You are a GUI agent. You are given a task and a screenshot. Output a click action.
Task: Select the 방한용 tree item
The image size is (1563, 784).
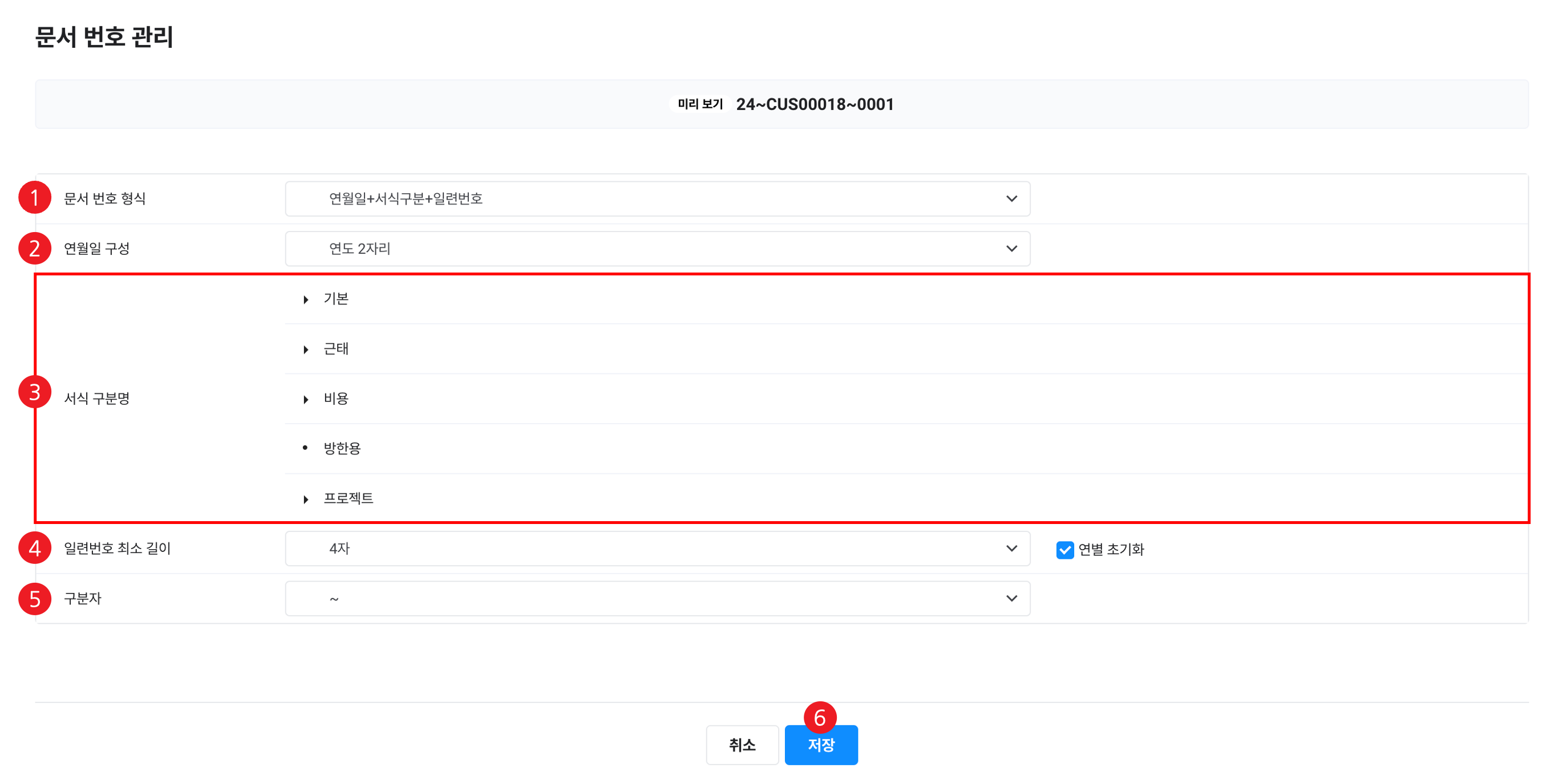coord(342,448)
